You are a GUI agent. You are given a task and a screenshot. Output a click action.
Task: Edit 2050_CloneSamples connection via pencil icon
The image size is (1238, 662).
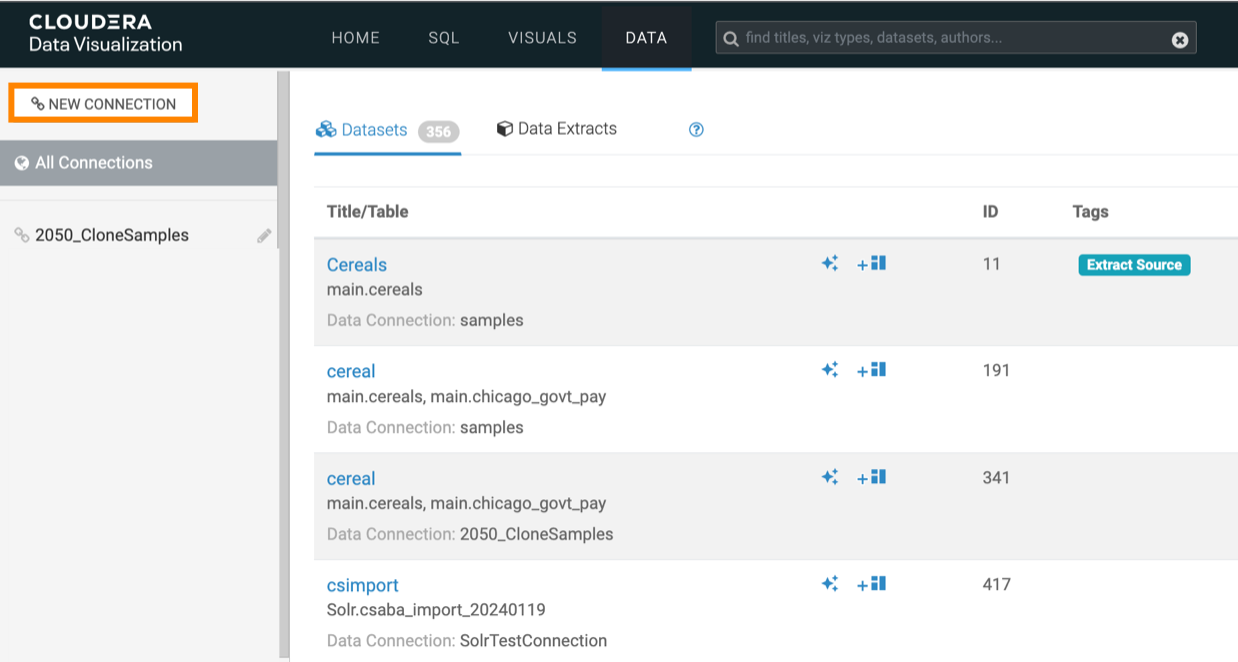[264, 236]
